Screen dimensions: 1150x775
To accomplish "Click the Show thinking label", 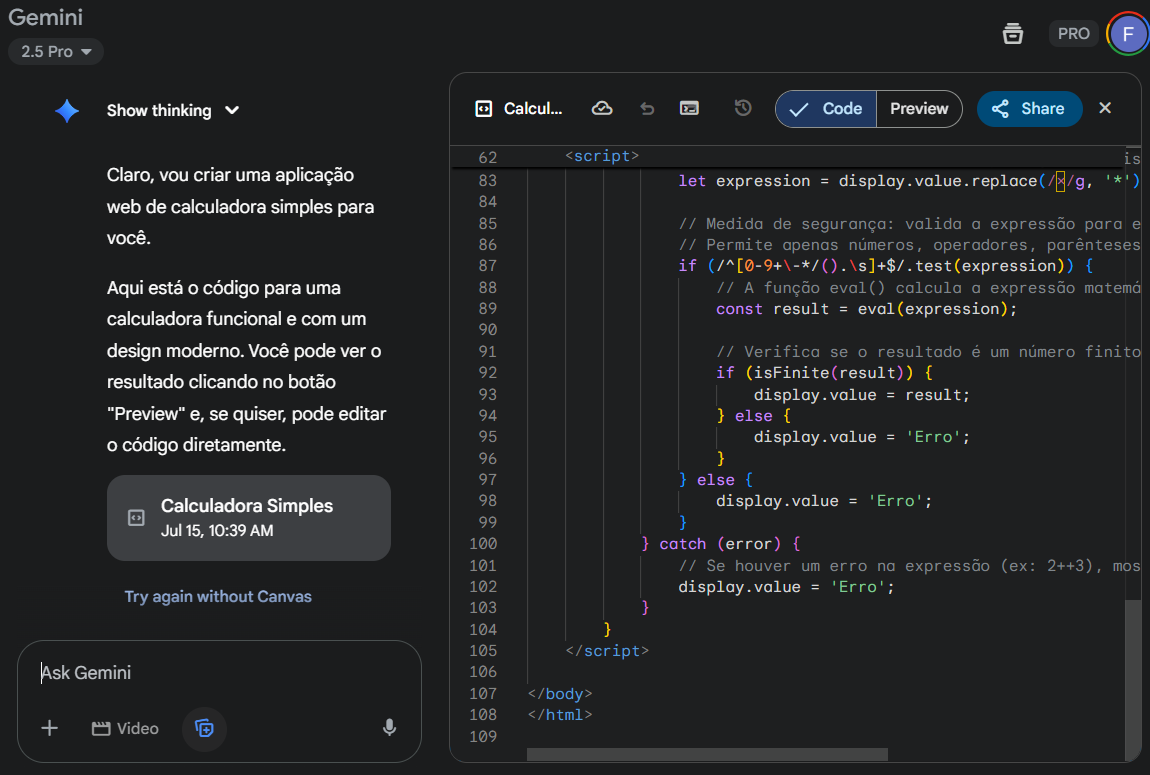I will pos(158,111).
